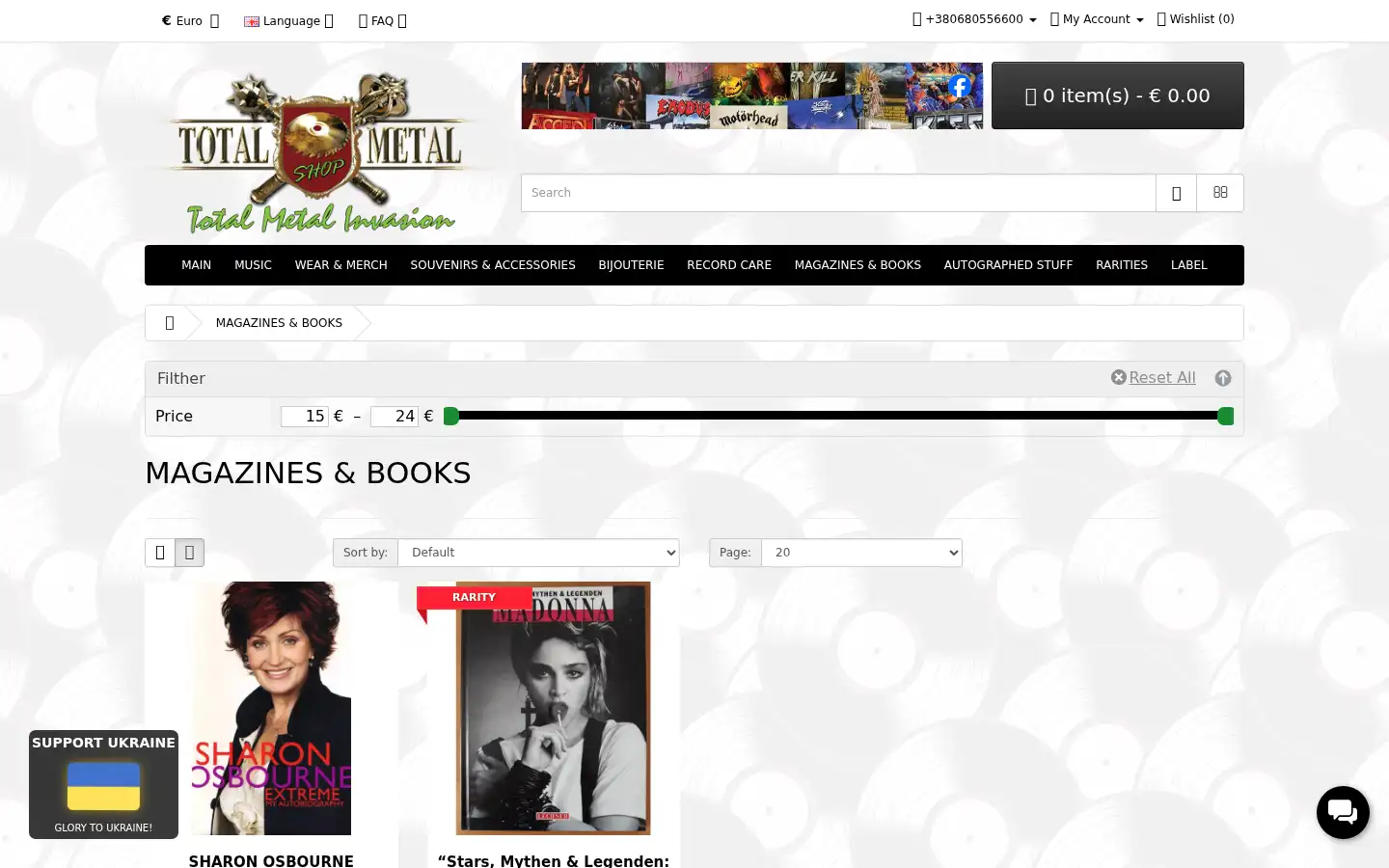This screenshot has width=1389, height=868.
Task: Open the live chat bubble icon
Action: (1343, 812)
